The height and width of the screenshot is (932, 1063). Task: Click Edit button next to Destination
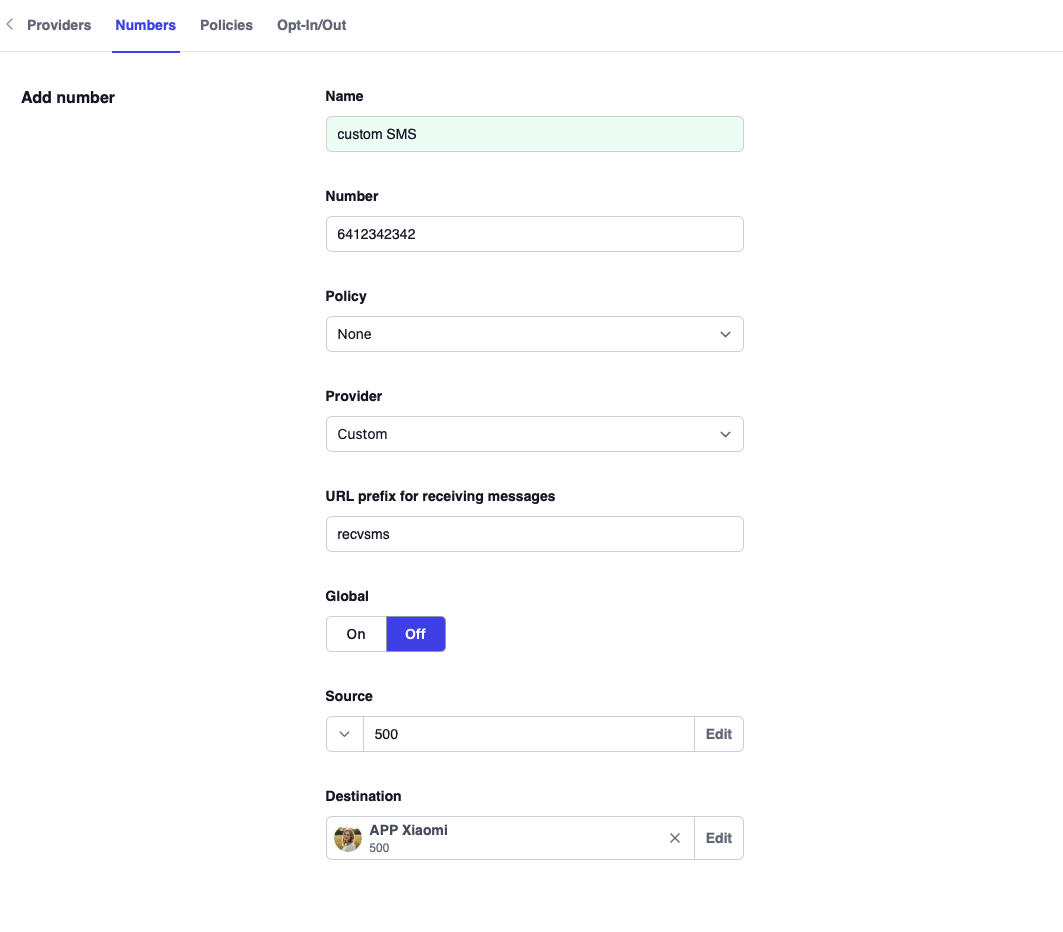719,838
